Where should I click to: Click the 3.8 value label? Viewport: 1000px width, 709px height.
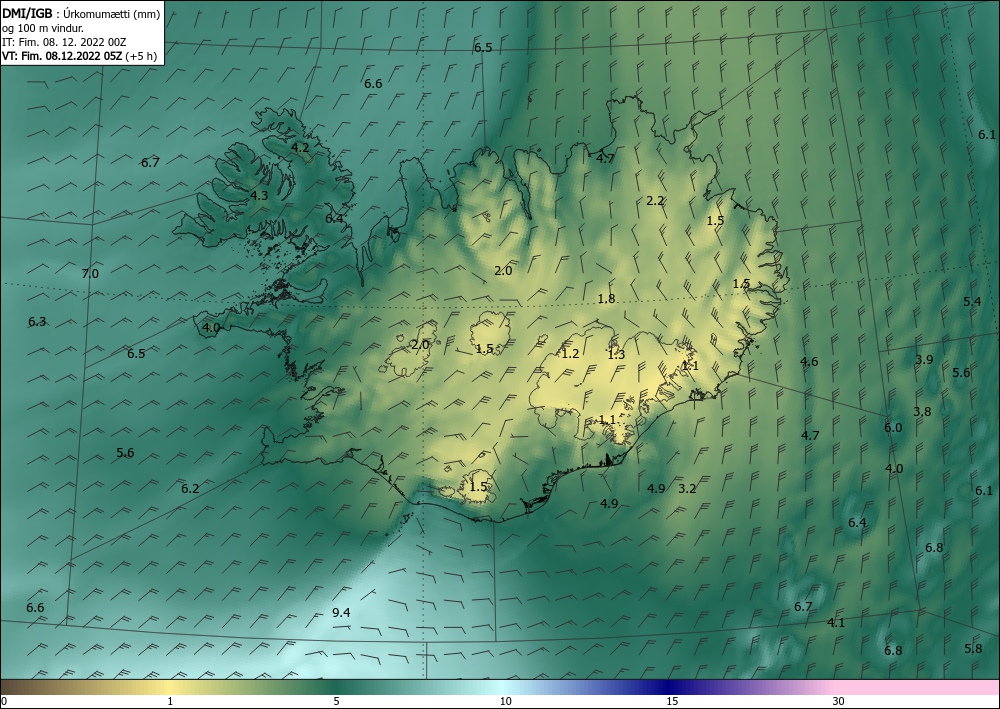click(x=922, y=412)
